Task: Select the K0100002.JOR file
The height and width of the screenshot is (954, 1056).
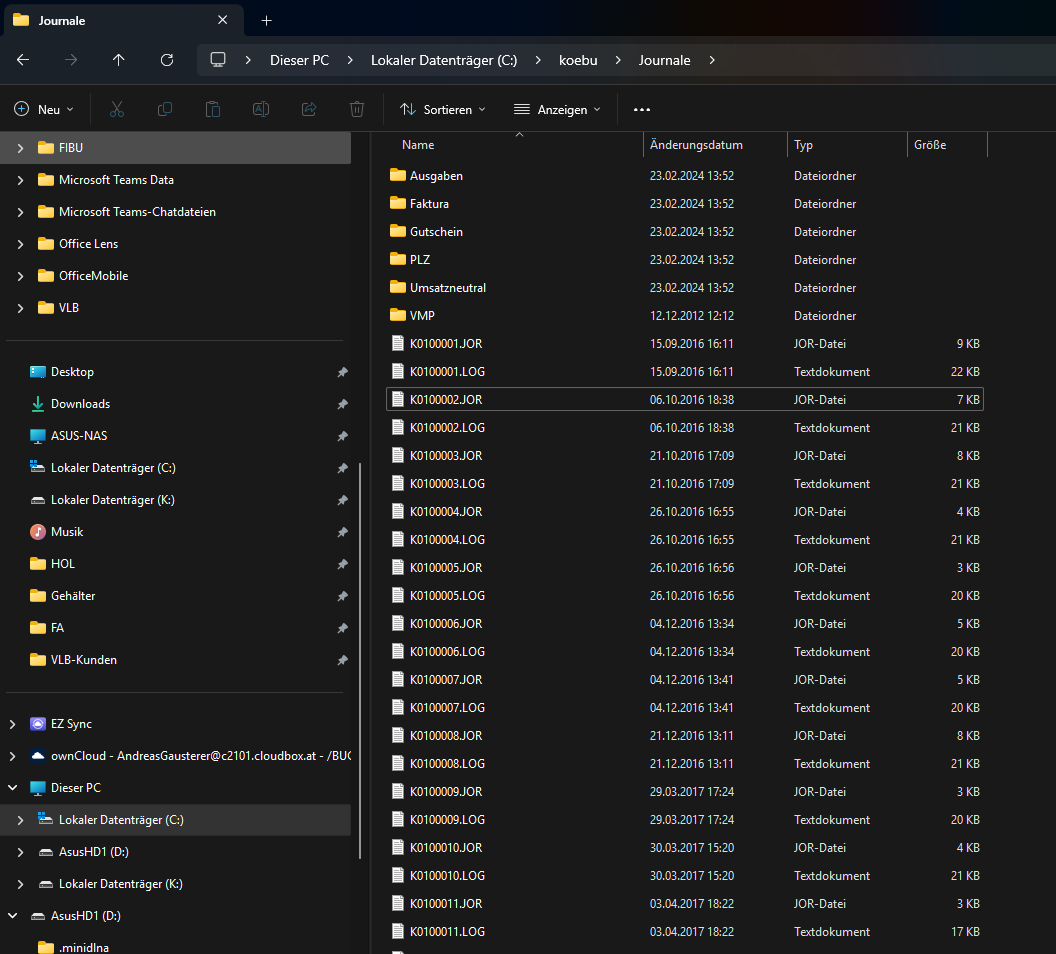Action: (x=446, y=399)
